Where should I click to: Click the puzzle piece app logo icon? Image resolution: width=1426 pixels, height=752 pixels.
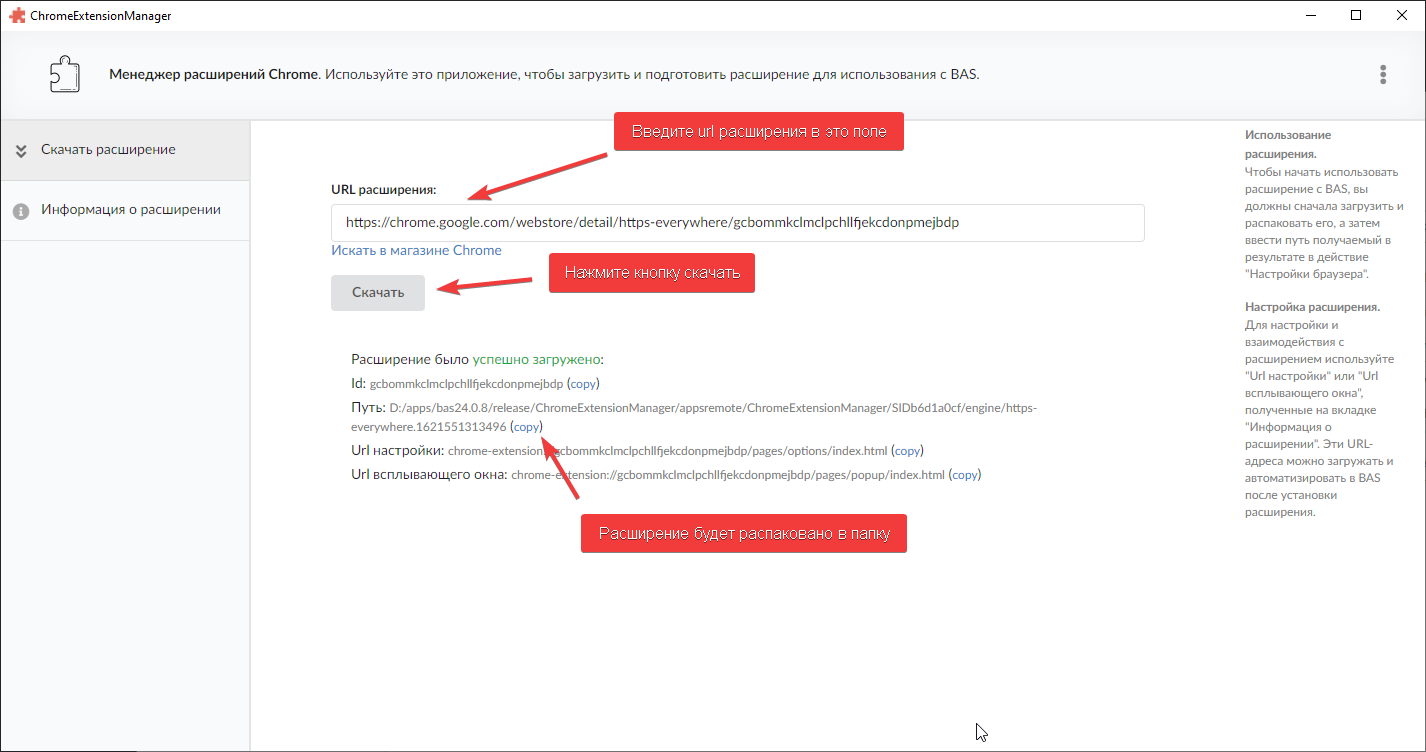[63, 74]
